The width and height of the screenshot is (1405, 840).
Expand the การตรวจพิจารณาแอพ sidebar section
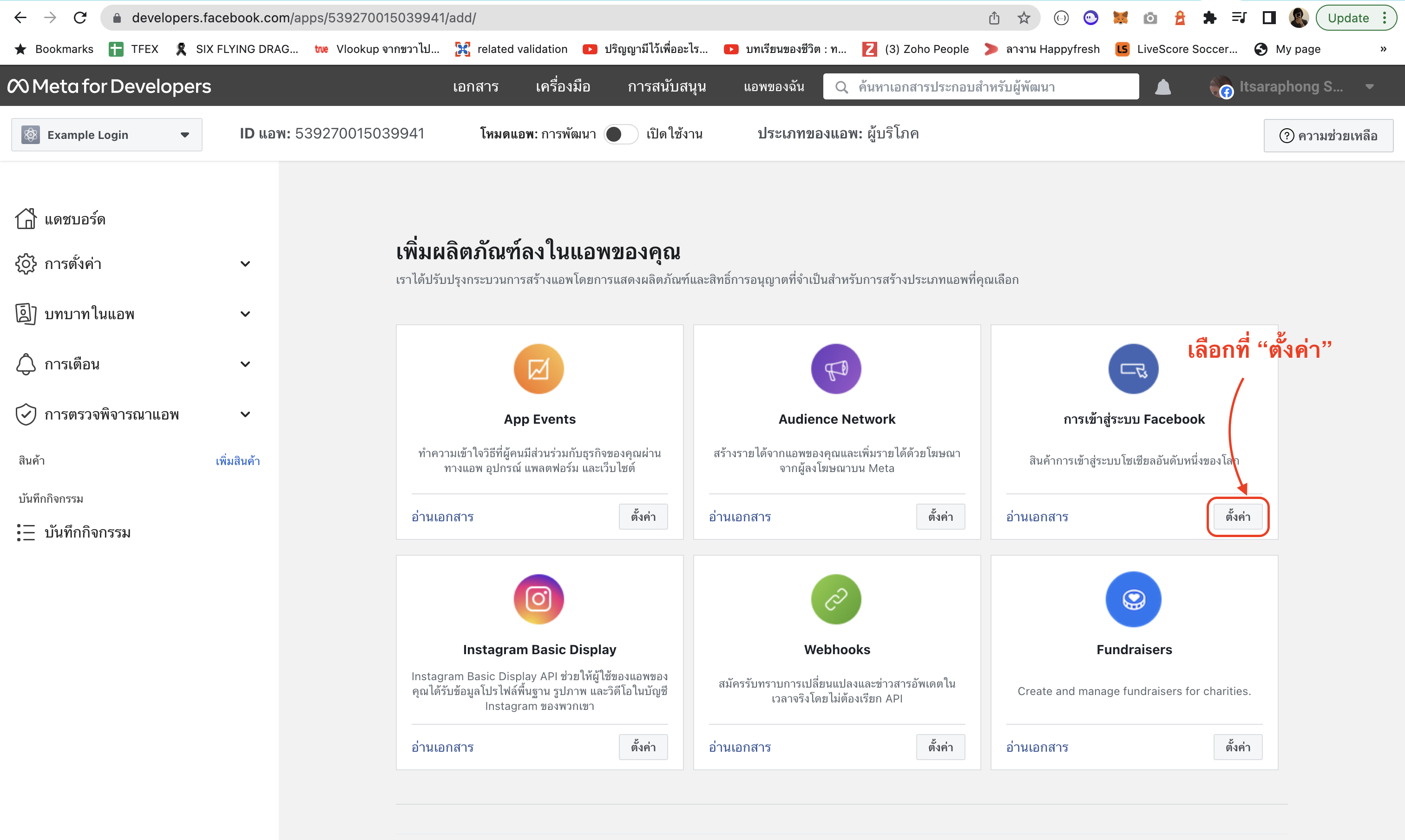[x=245, y=414]
